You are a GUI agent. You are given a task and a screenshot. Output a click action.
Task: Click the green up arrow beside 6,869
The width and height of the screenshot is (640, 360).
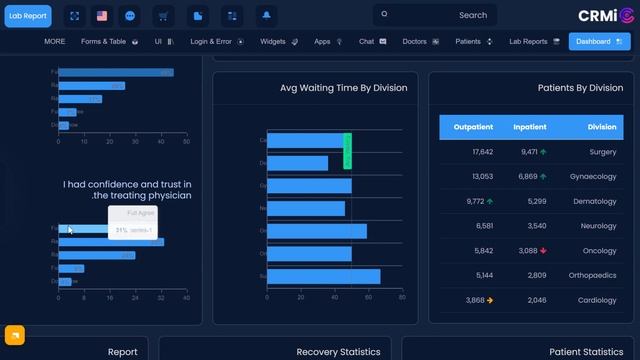pos(543,177)
